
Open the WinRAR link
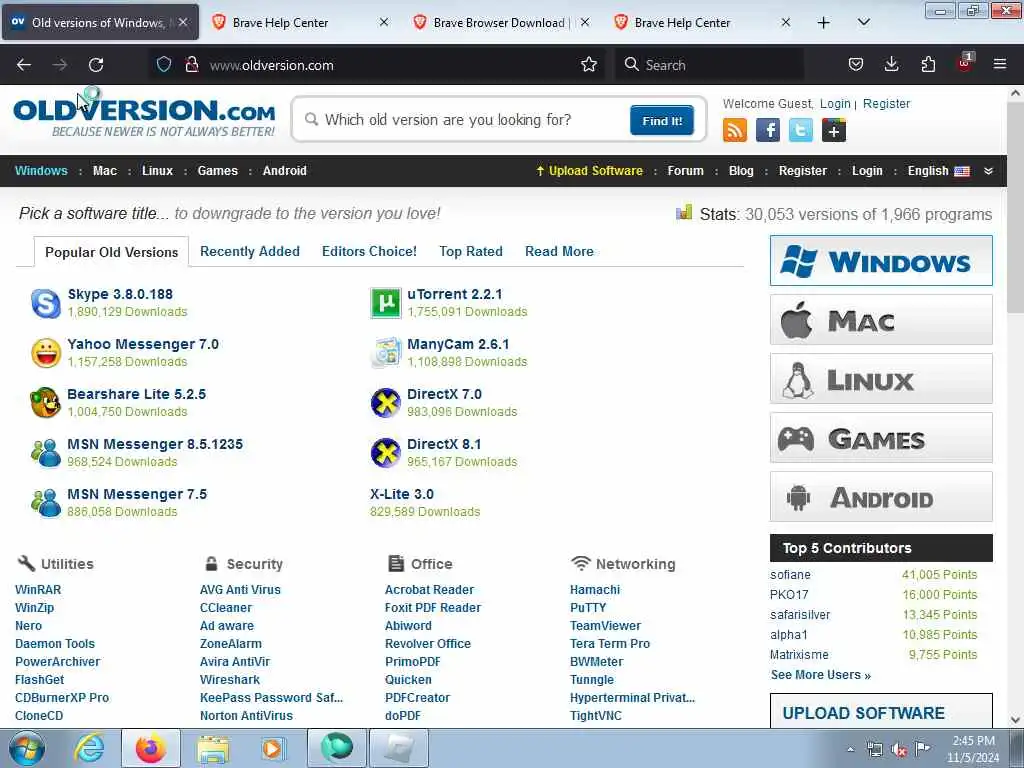pyautogui.click(x=38, y=590)
